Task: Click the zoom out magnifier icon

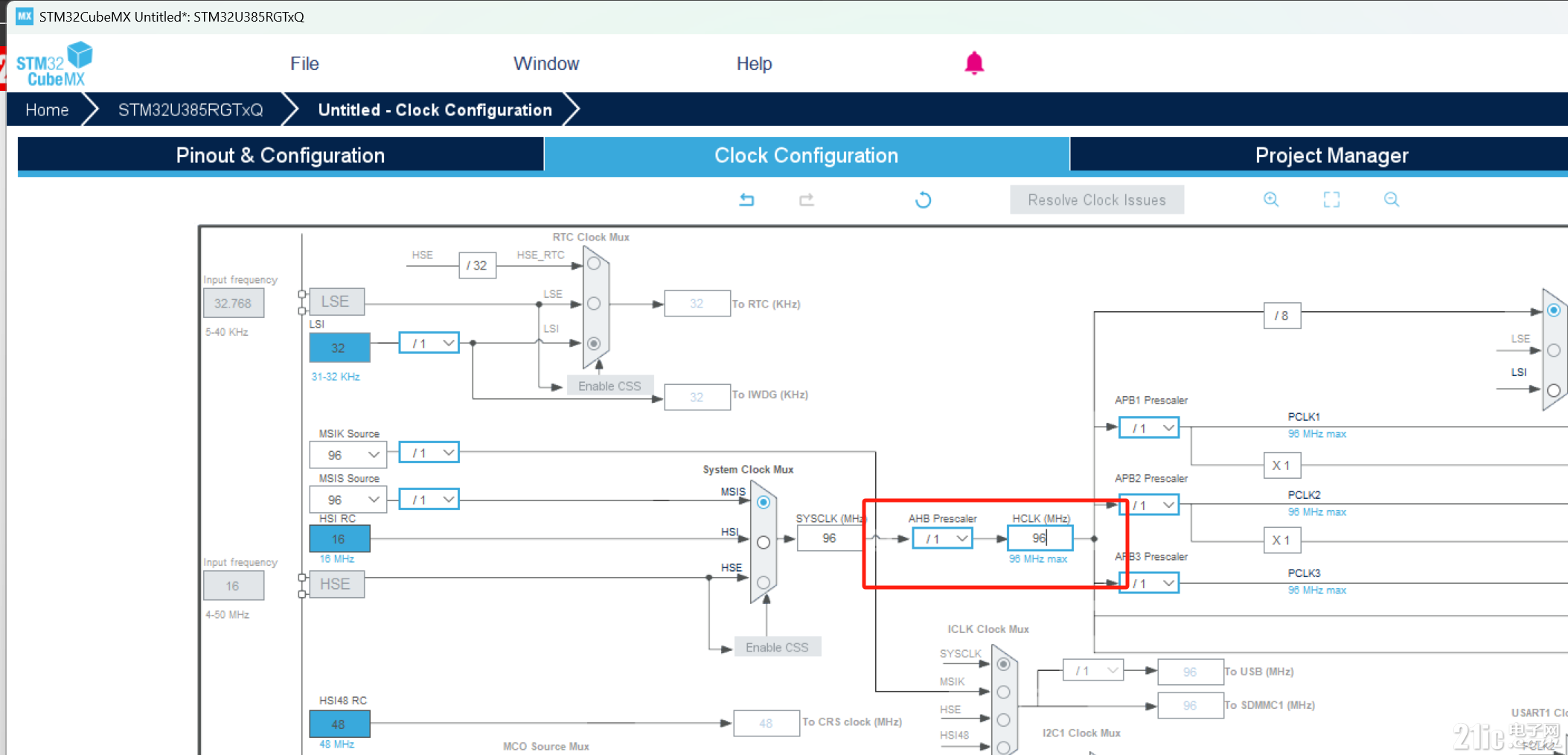Action: coord(1392,200)
